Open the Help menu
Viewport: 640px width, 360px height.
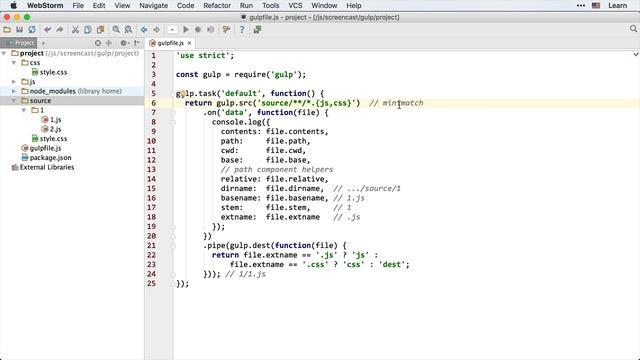point(353,5)
